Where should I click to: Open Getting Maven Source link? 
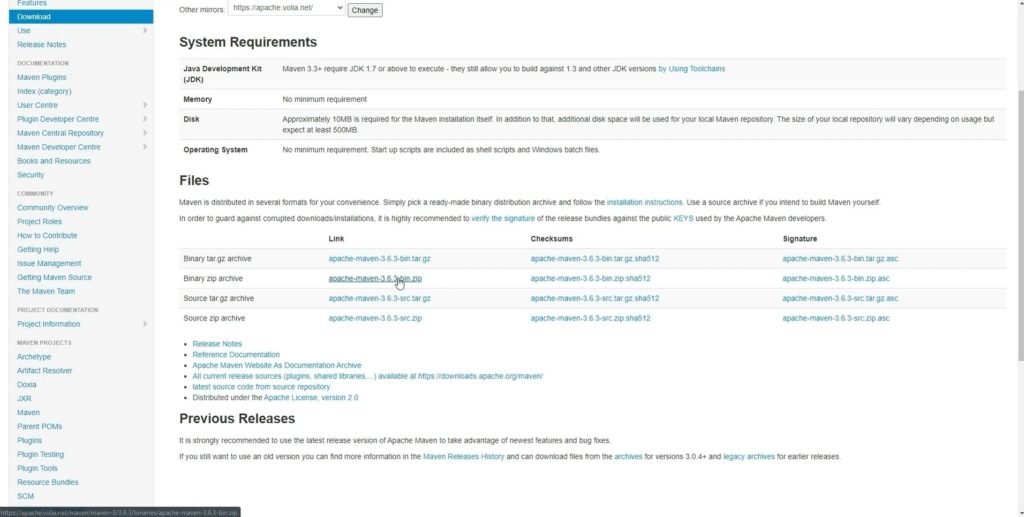click(x=54, y=277)
